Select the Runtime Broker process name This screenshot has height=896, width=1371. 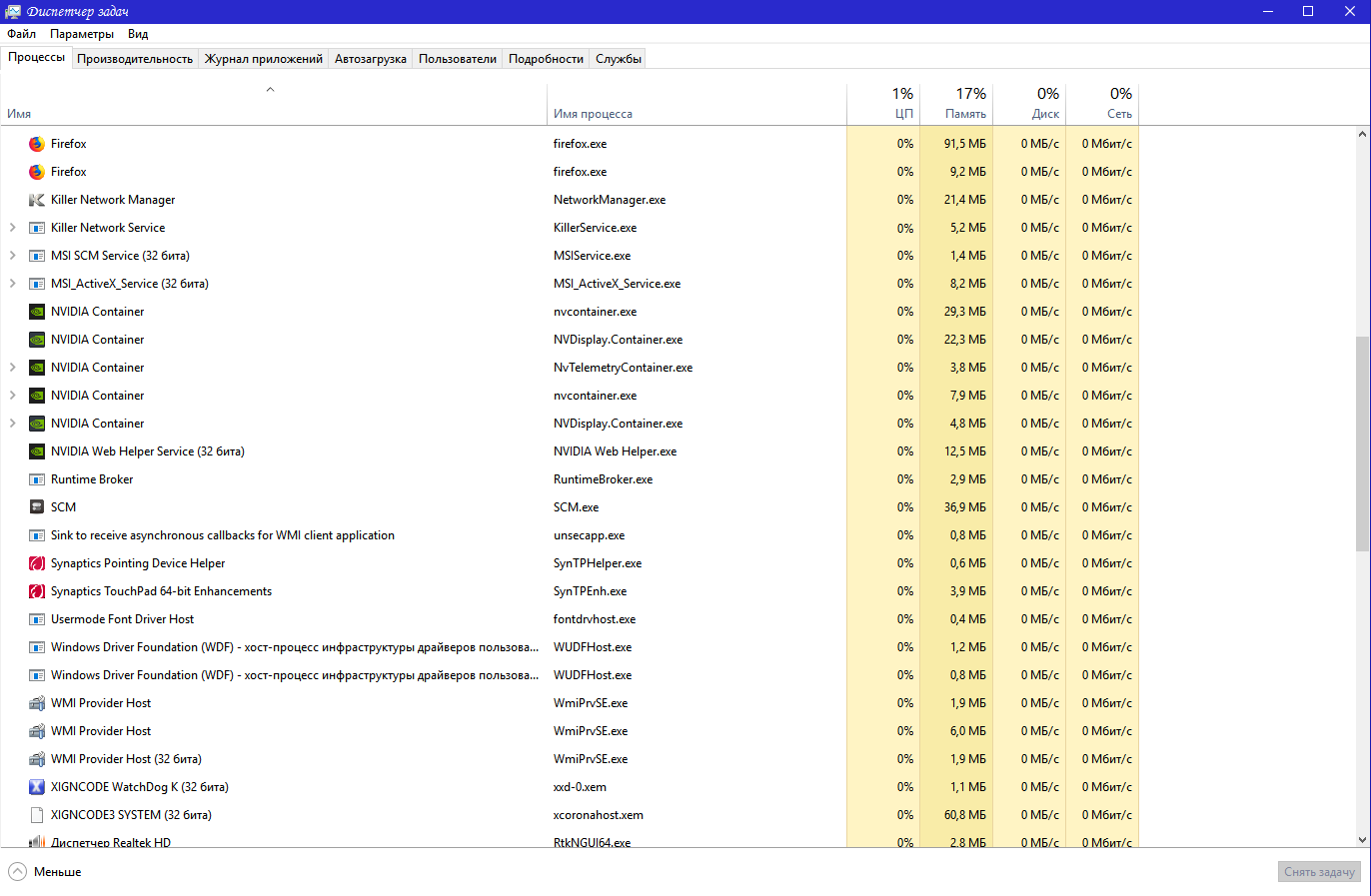click(x=92, y=479)
